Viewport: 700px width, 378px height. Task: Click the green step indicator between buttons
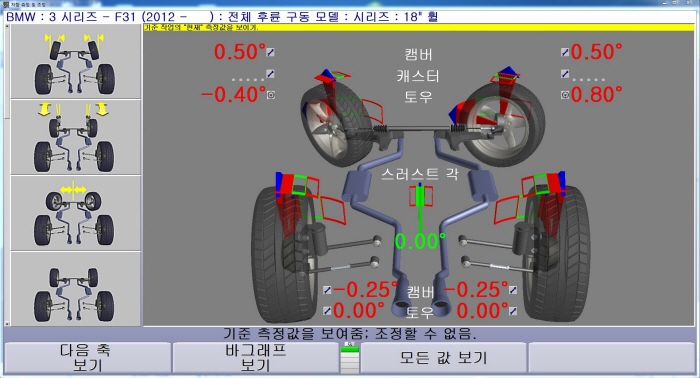tap(350, 358)
